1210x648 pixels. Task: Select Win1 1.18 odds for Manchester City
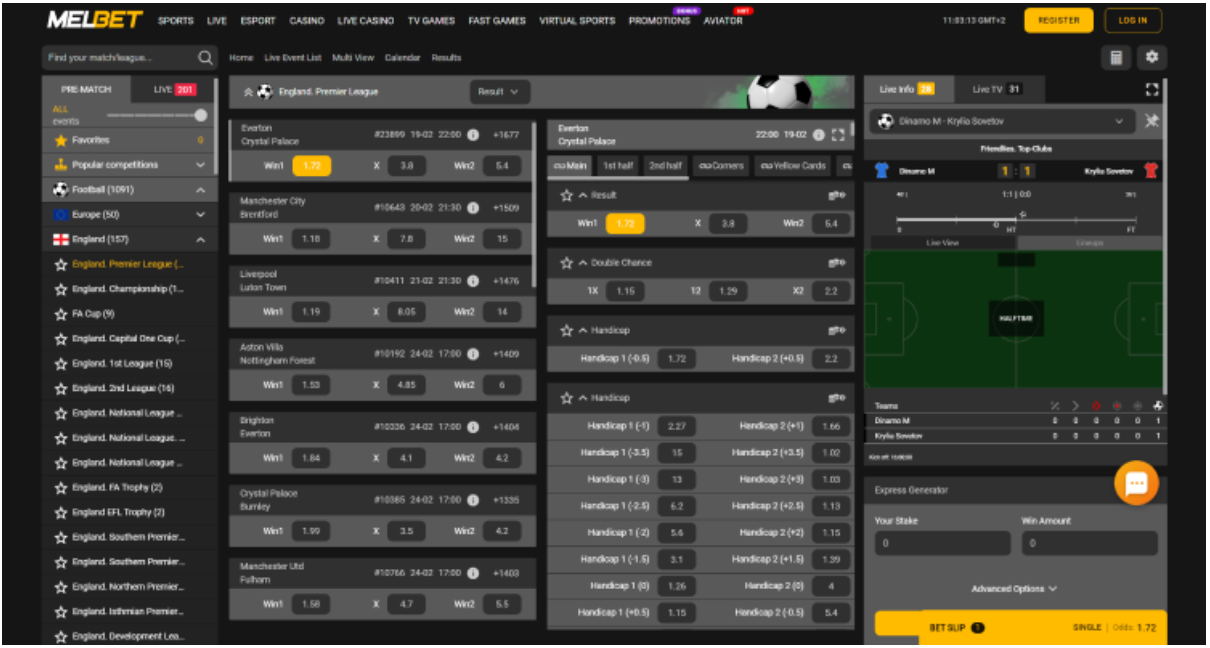click(x=311, y=239)
